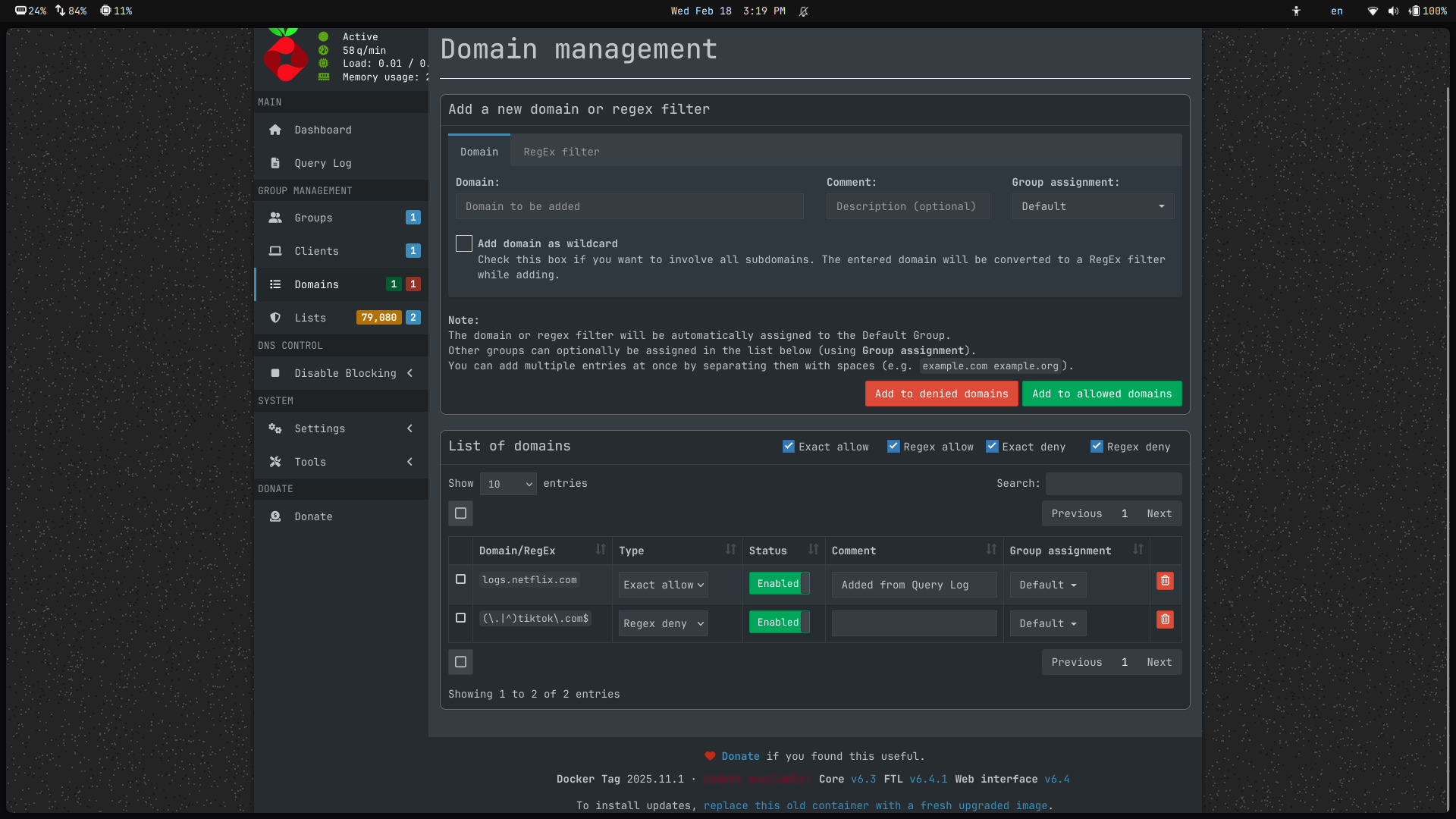Toggle Enabled status for logs.netflix.com
Viewport: 1456px width, 819px height.
779,584
